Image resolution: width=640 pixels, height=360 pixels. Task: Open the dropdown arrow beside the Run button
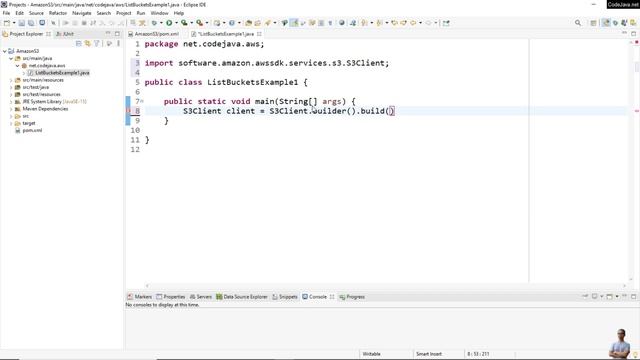coord(176,23)
